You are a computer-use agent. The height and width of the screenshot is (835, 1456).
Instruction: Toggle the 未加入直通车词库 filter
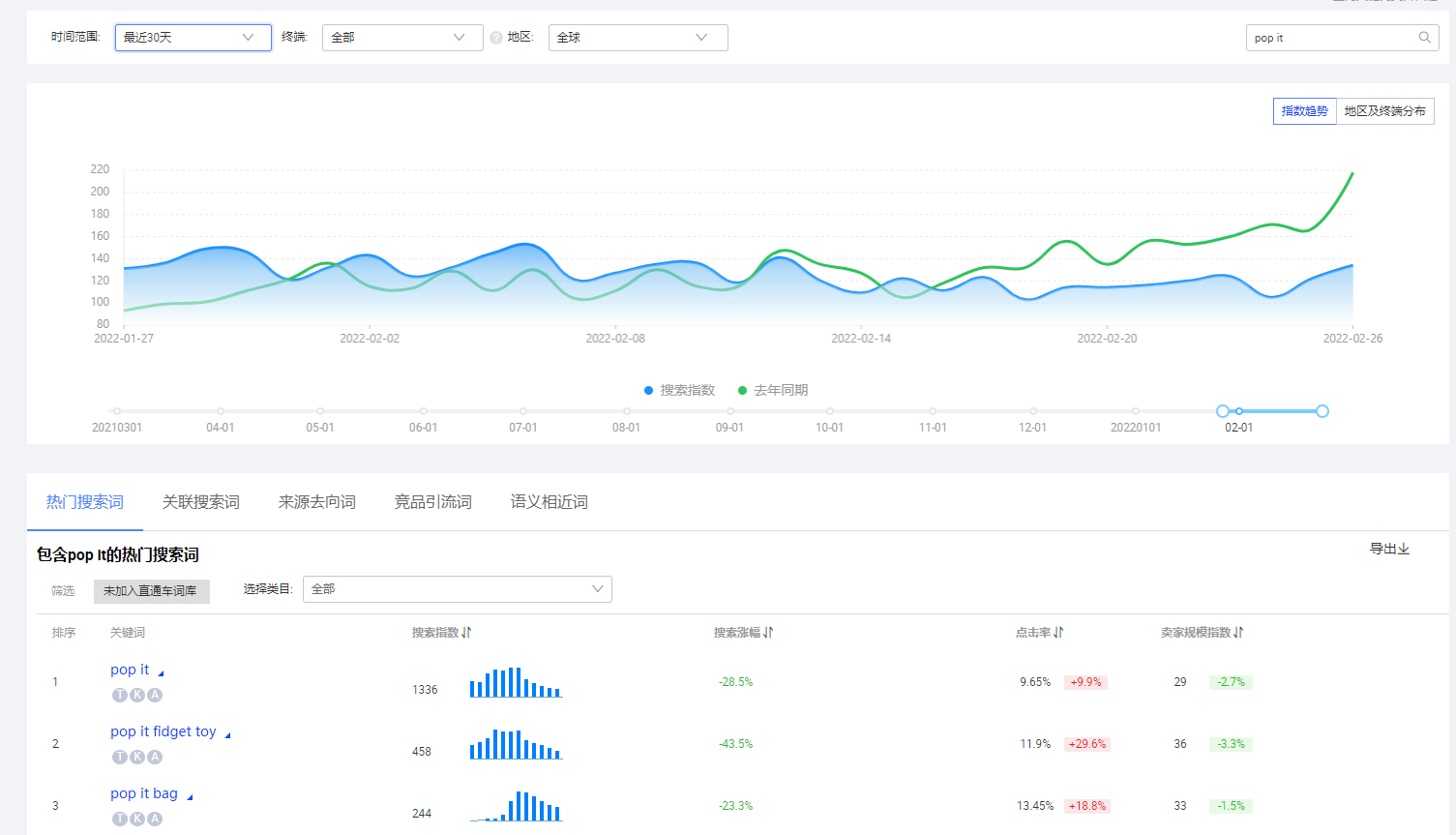(151, 590)
